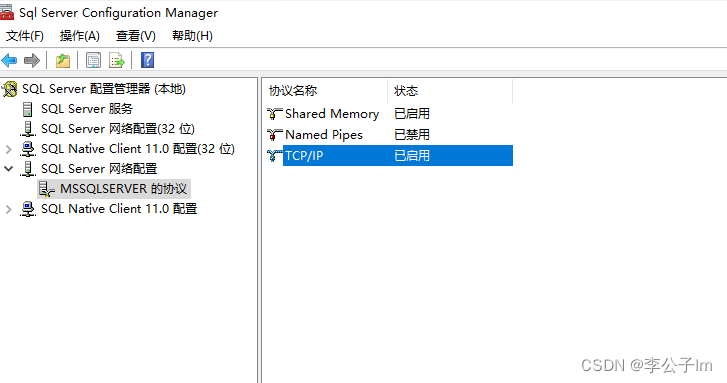Image resolution: width=727 pixels, height=383 pixels.
Task: Click the Shared Memory protocol icon
Action: click(274, 114)
